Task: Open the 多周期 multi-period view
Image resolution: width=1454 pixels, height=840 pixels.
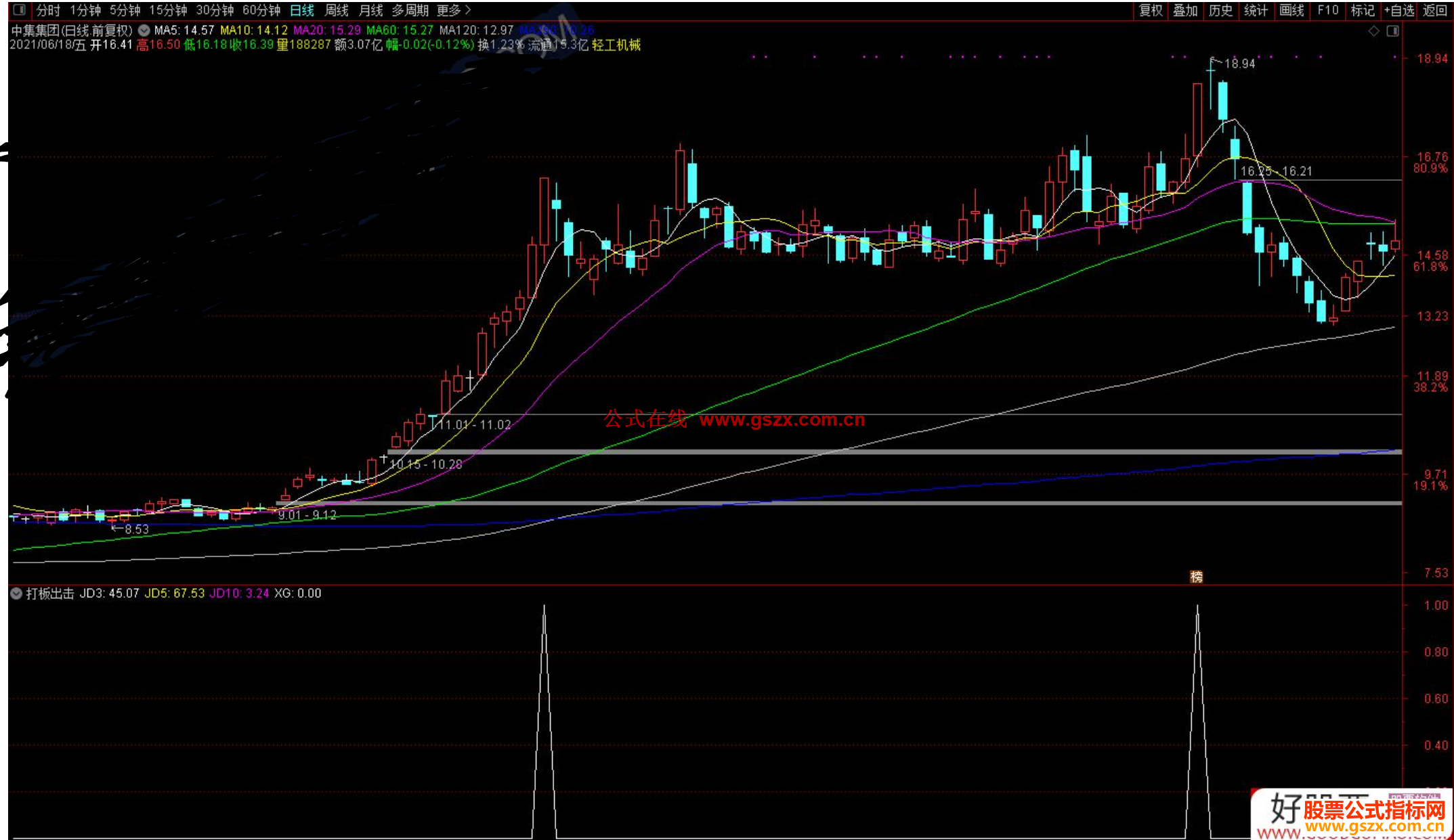Action: [410, 10]
